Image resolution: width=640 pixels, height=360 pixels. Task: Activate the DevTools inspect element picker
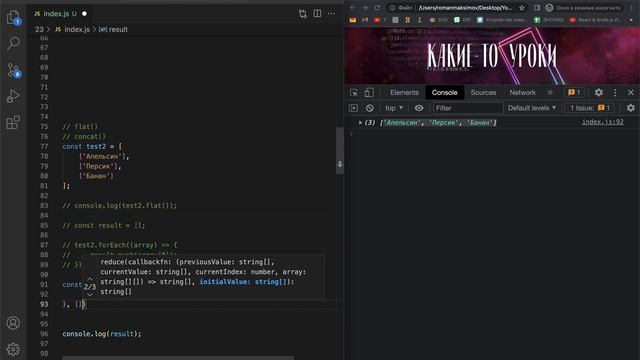coord(354,93)
